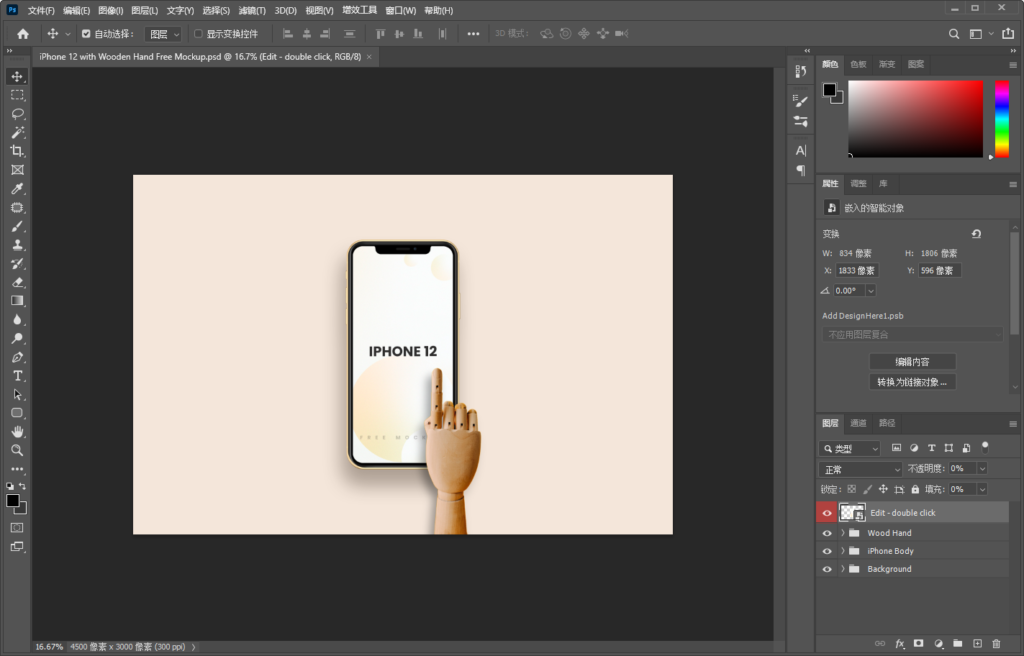Screen dimensions: 1024x656
Task: Hide the Edit - double click layer
Action: (x=827, y=513)
